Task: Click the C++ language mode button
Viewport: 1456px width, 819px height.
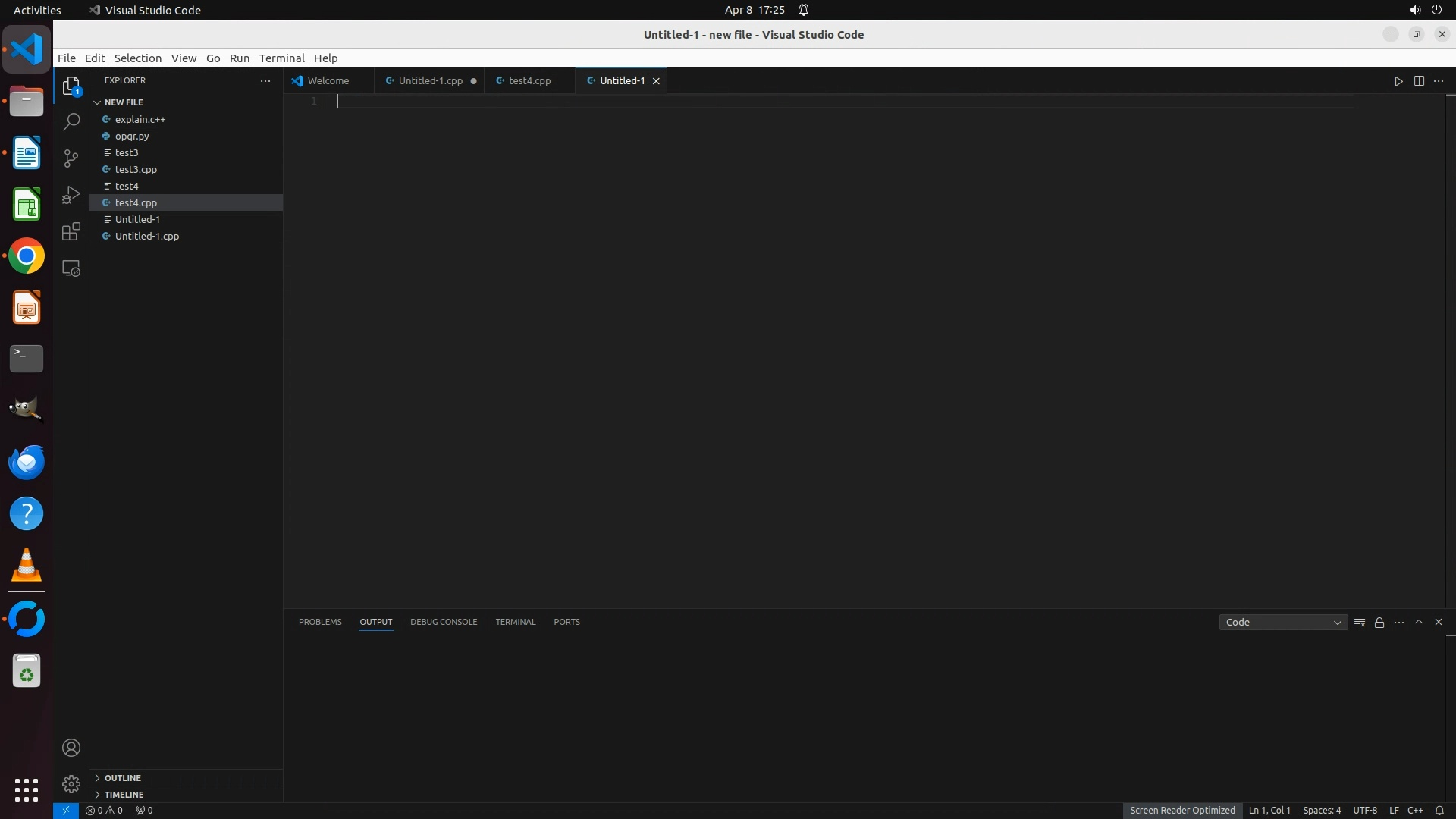Action: pyautogui.click(x=1415, y=810)
